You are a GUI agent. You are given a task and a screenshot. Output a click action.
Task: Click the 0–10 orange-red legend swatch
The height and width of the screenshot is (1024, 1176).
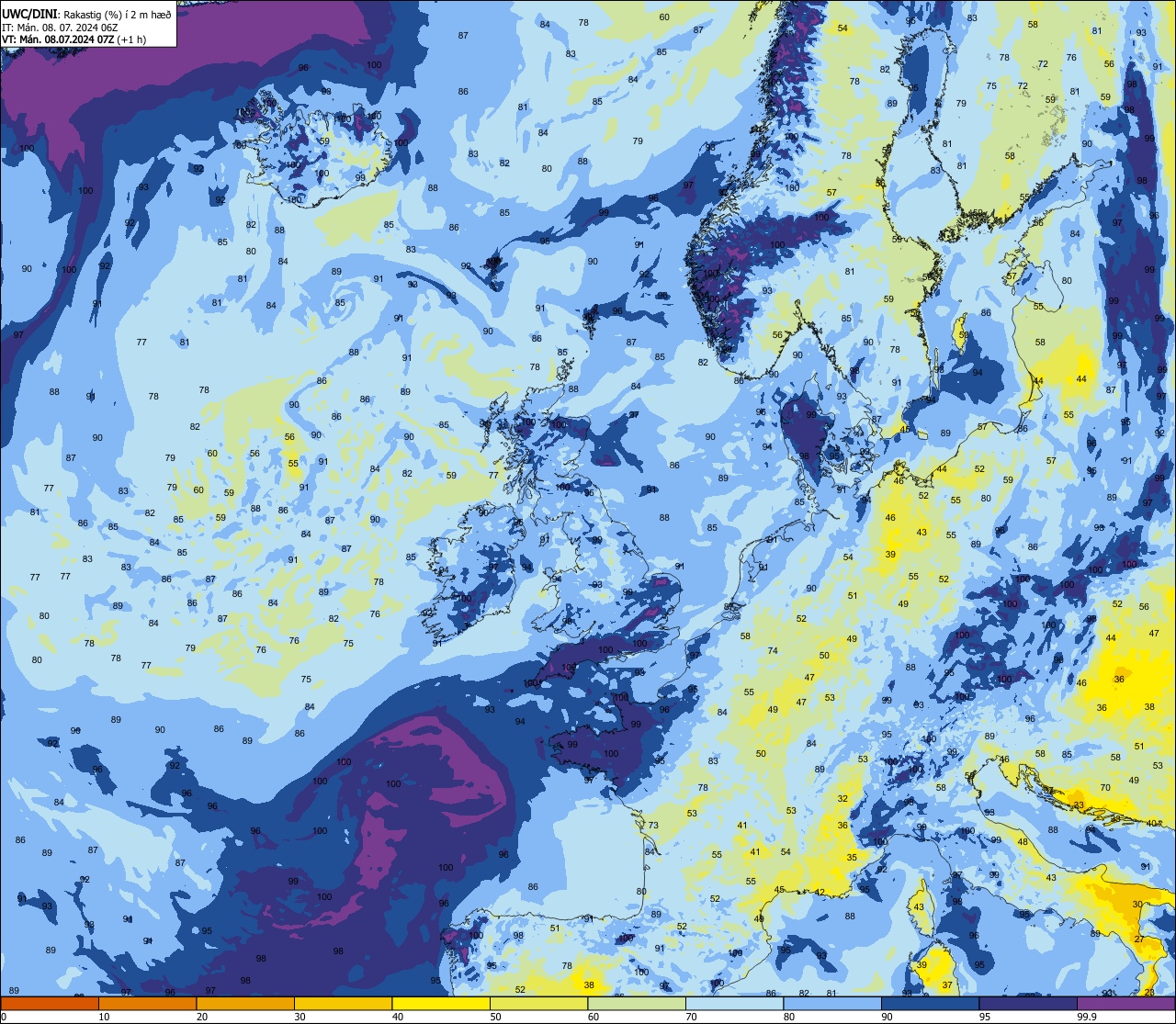point(50,1003)
